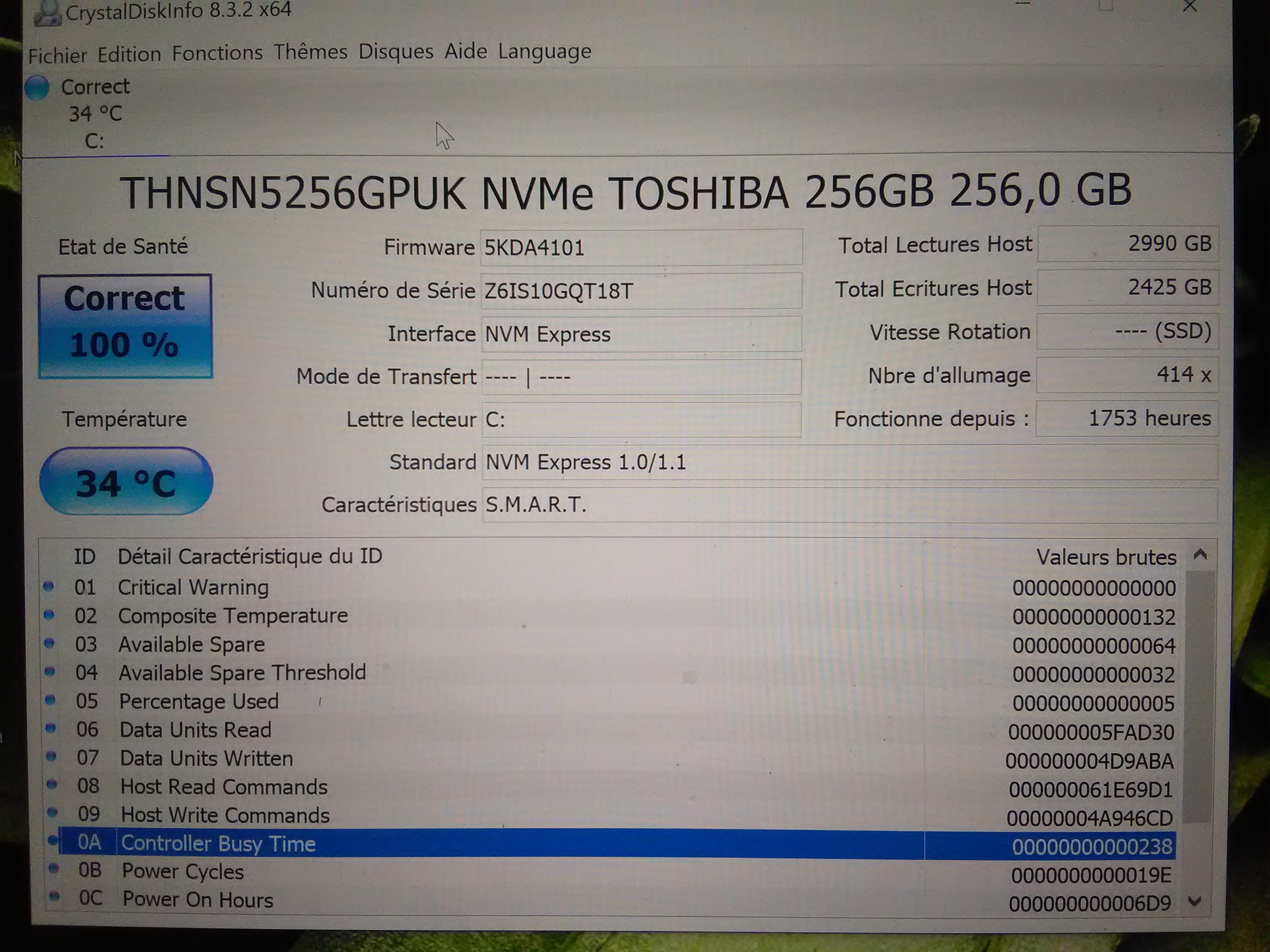
Task: Click status dot beside Percentage Used
Action: pos(51,700)
